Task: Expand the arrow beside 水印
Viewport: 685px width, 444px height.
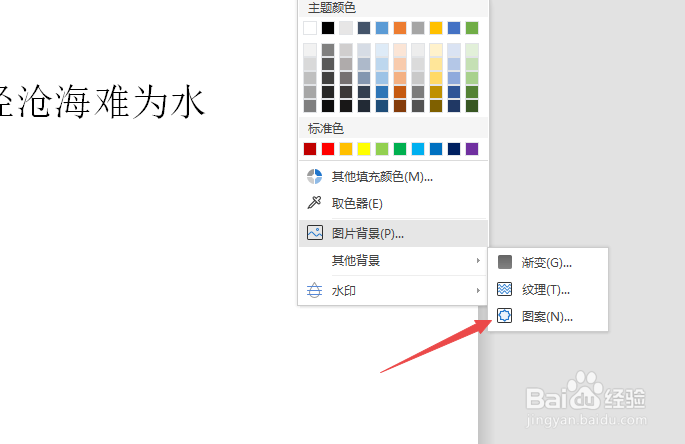Action: pos(478,290)
